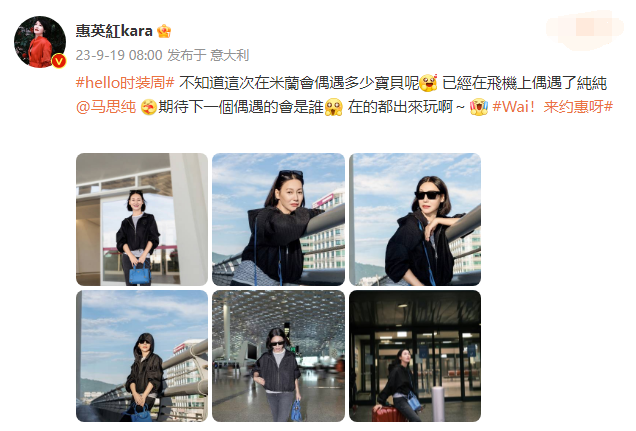Image resolution: width=636 pixels, height=431 pixels.
Task: Open the @马思纯 mention link
Action: pyautogui.click(x=105, y=107)
